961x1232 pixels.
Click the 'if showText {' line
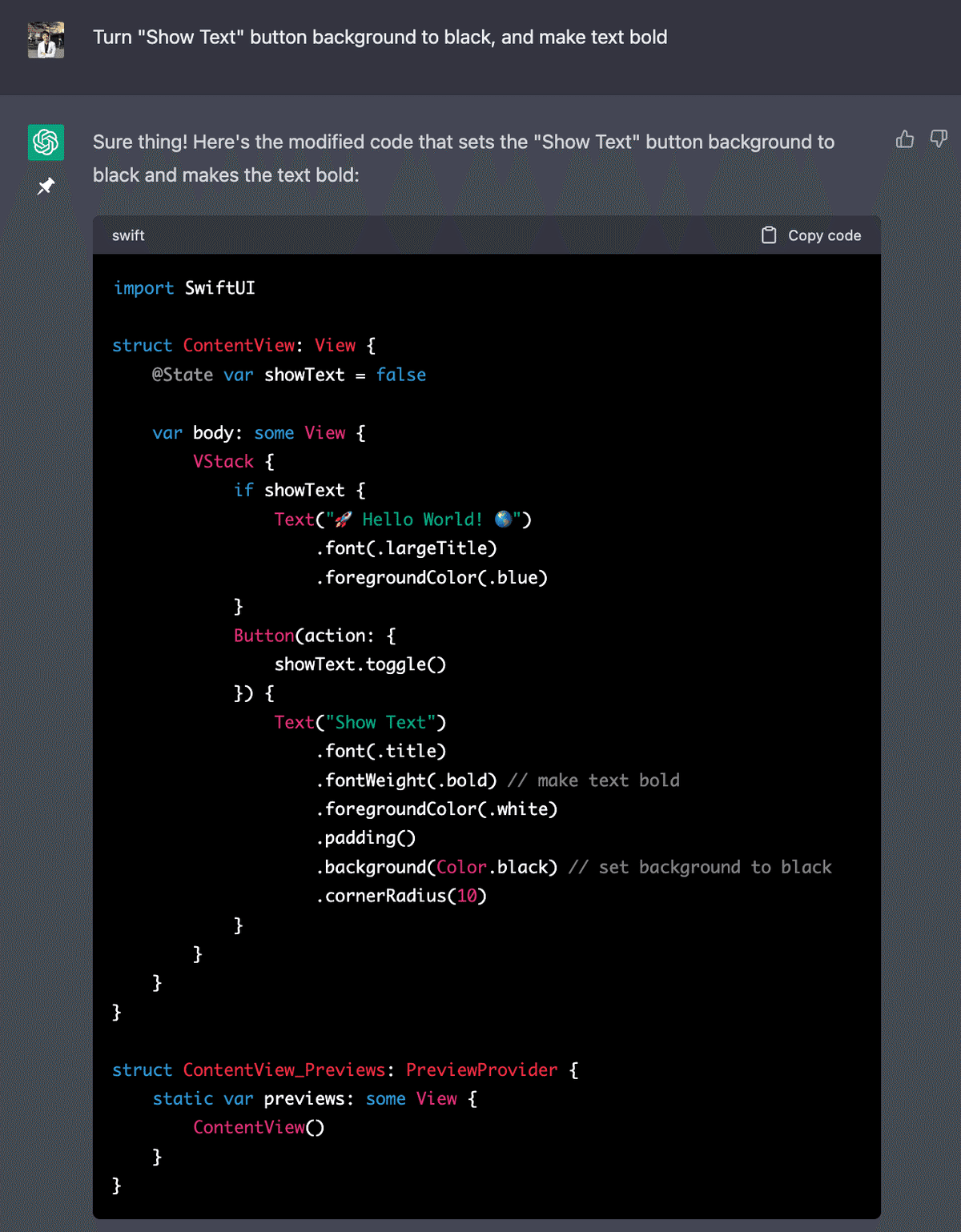tap(300, 491)
